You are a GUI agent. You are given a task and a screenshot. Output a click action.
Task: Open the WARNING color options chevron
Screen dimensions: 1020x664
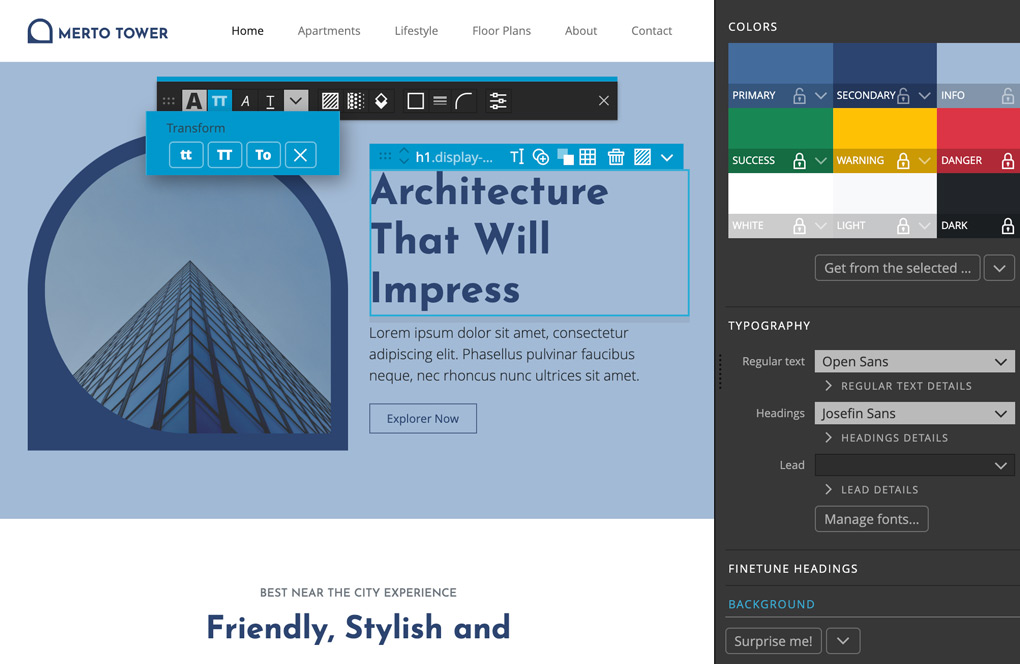[924, 161]
